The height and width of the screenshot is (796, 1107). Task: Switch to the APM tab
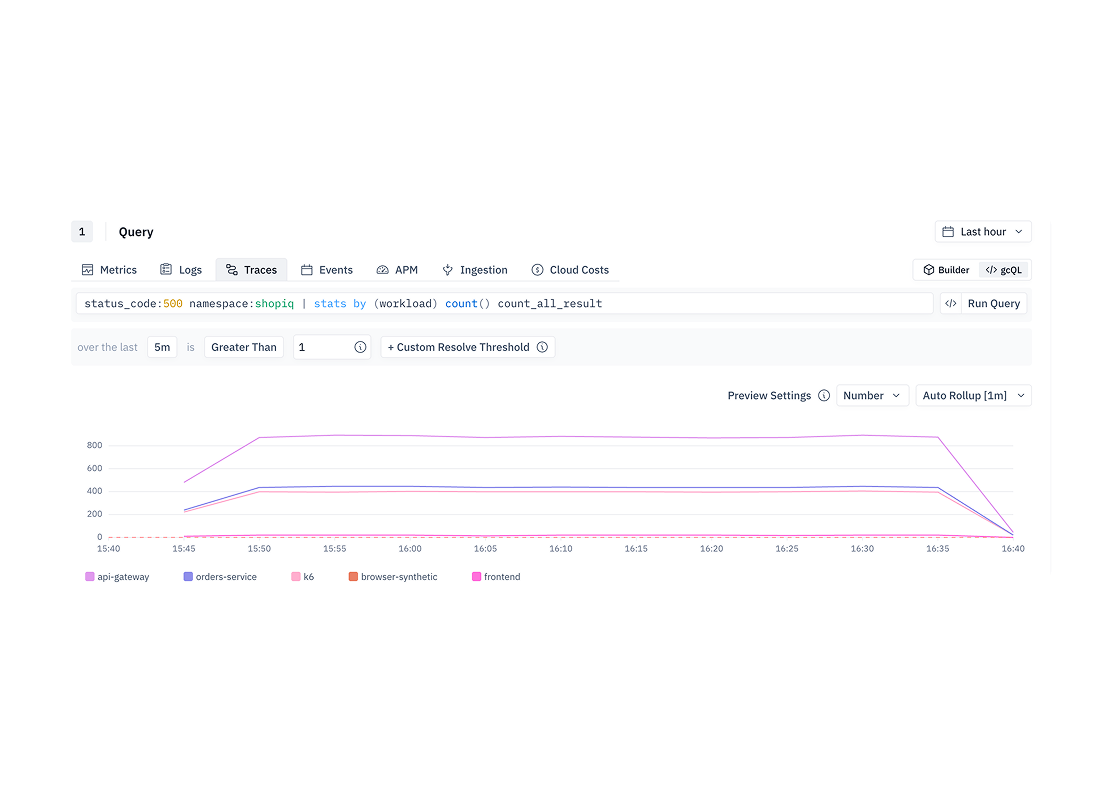pyautogui.click(x=397, y=270)
